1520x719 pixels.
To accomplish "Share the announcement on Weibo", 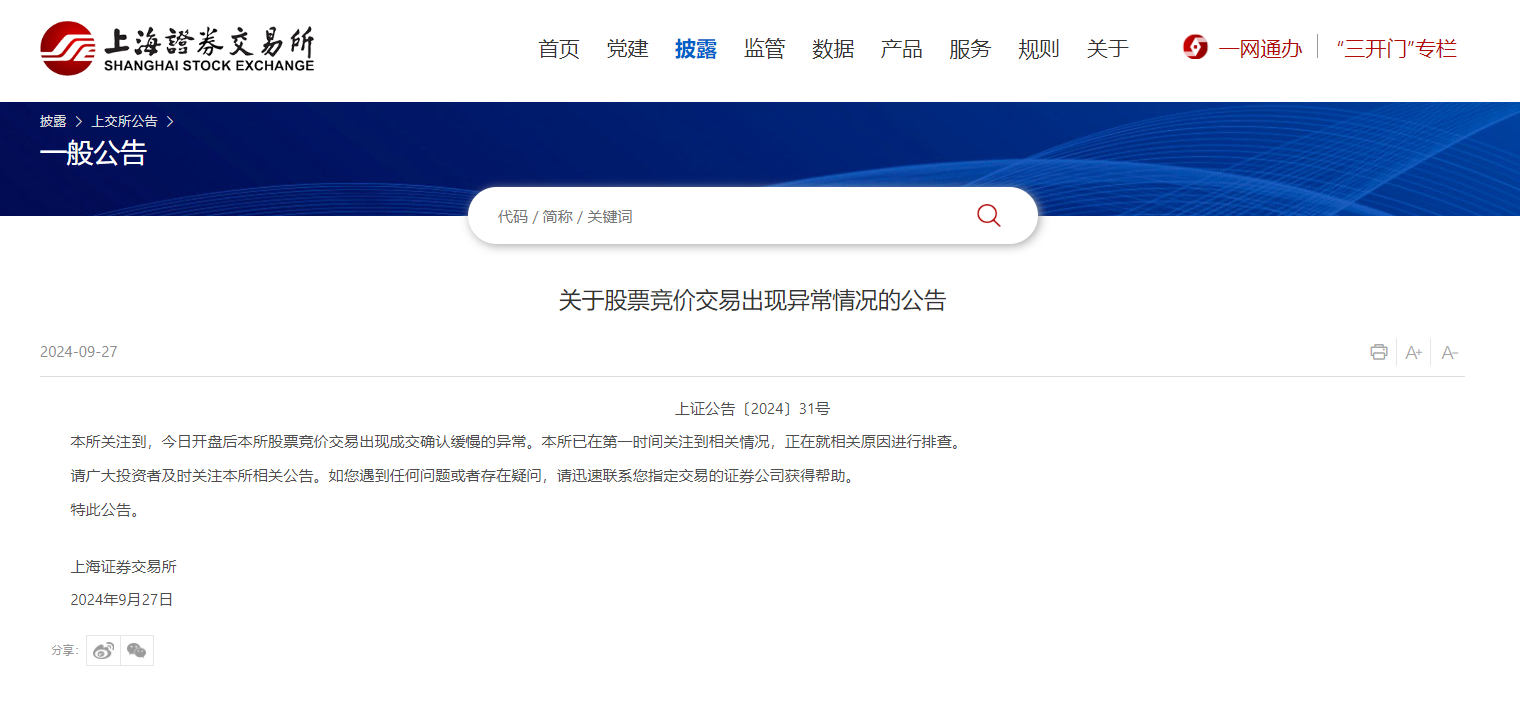I will click(x=103, y=651).
